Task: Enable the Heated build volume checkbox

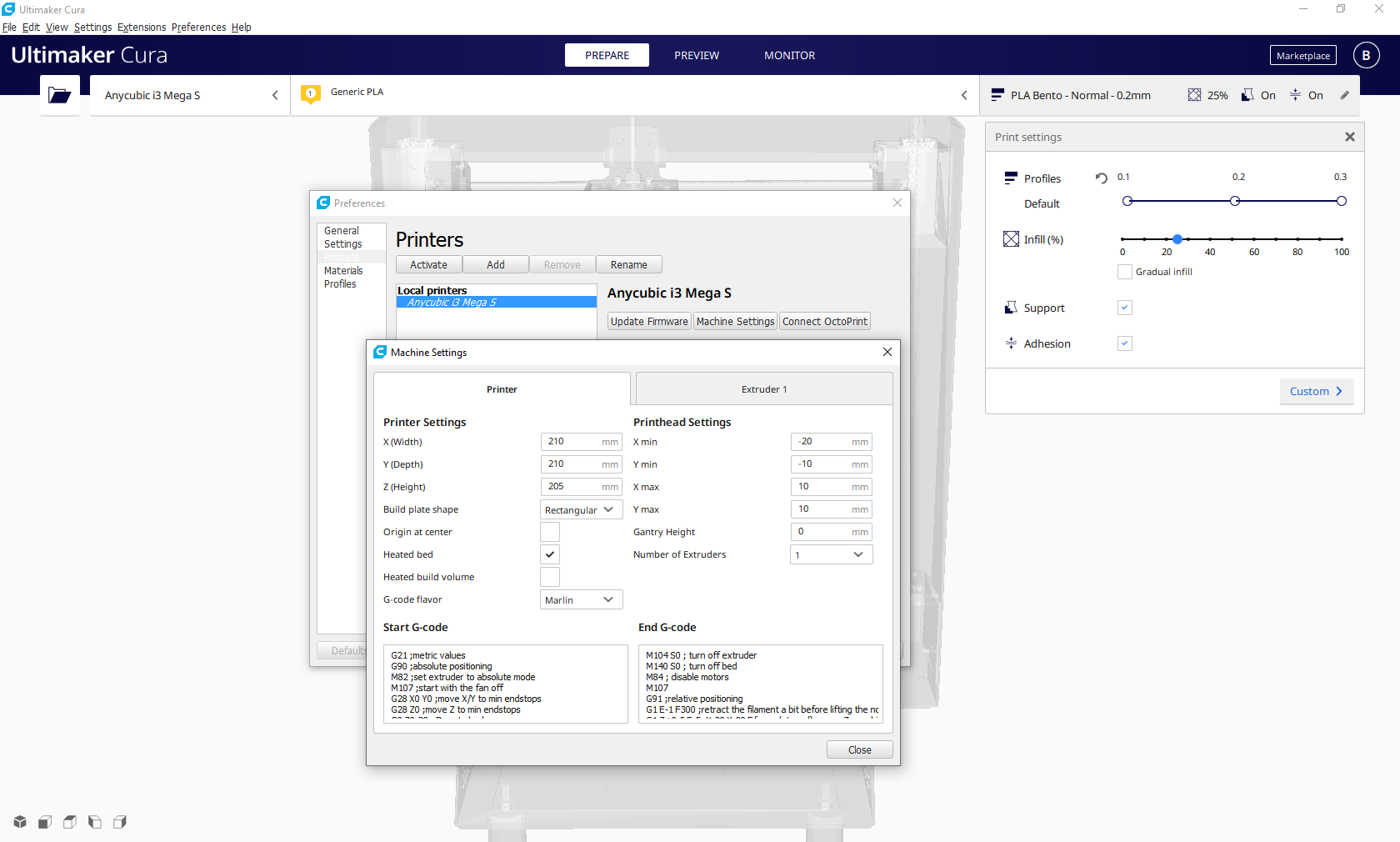Action: pyautogui.click(x=550, y=577)
